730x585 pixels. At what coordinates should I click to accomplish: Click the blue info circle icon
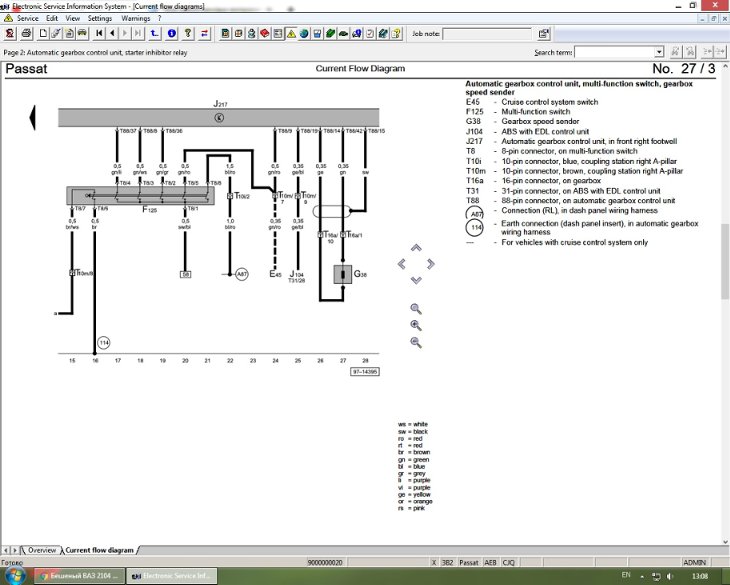coord(172,34)
